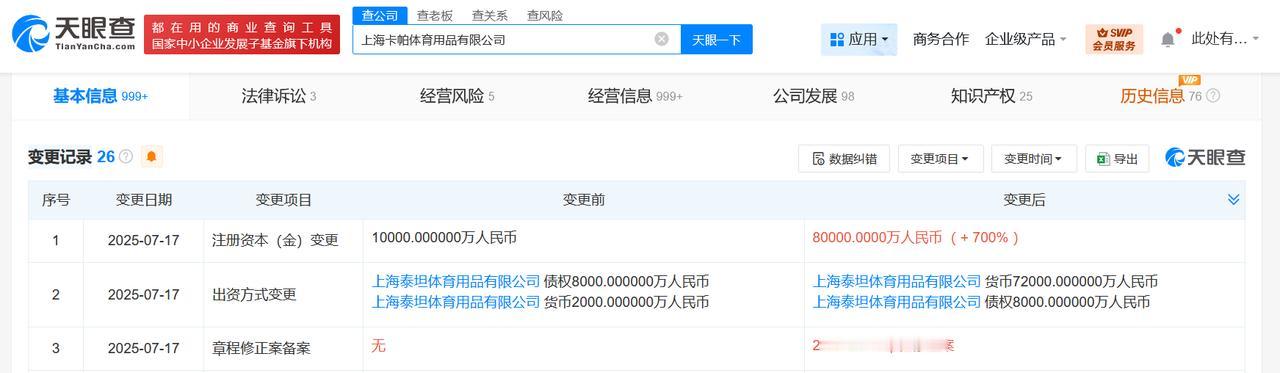Open the 应用 dropdown menu

click(859, 39)
